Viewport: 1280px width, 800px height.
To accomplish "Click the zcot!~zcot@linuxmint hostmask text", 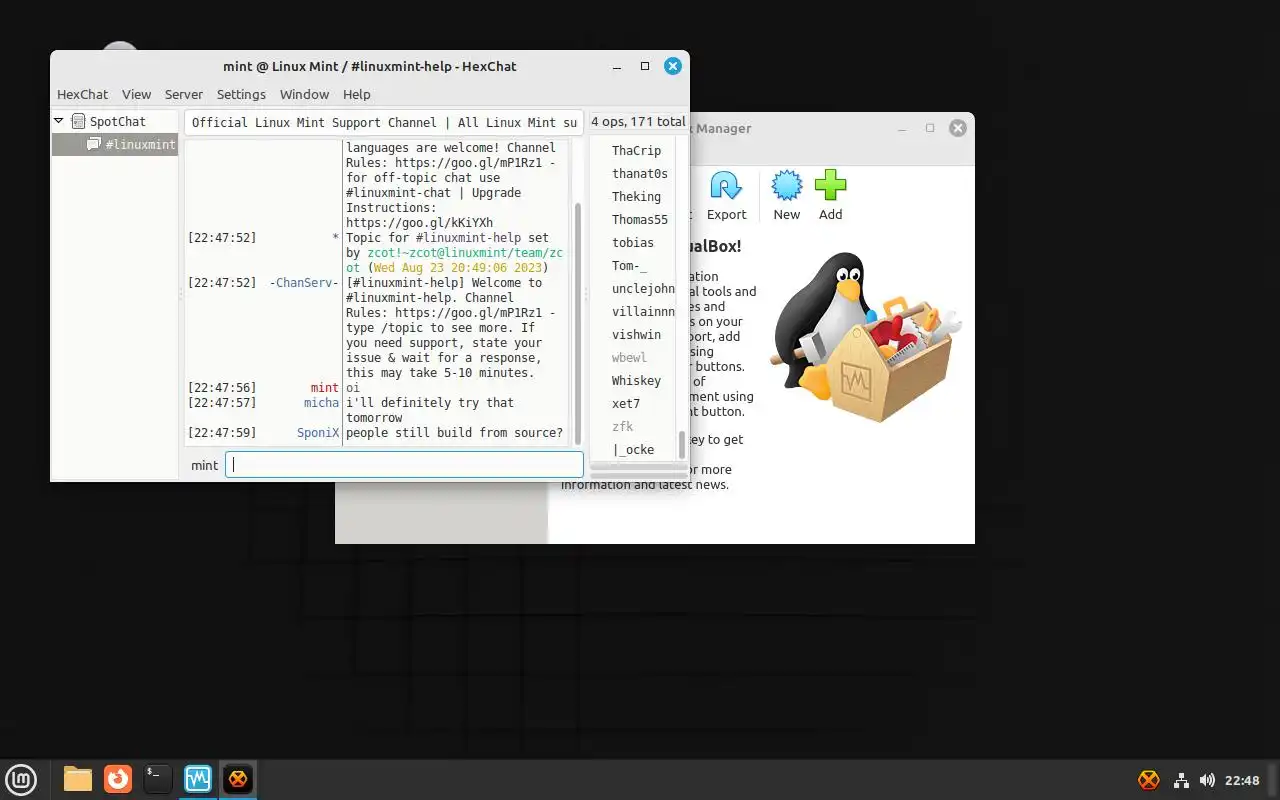I will coord(455,260).
